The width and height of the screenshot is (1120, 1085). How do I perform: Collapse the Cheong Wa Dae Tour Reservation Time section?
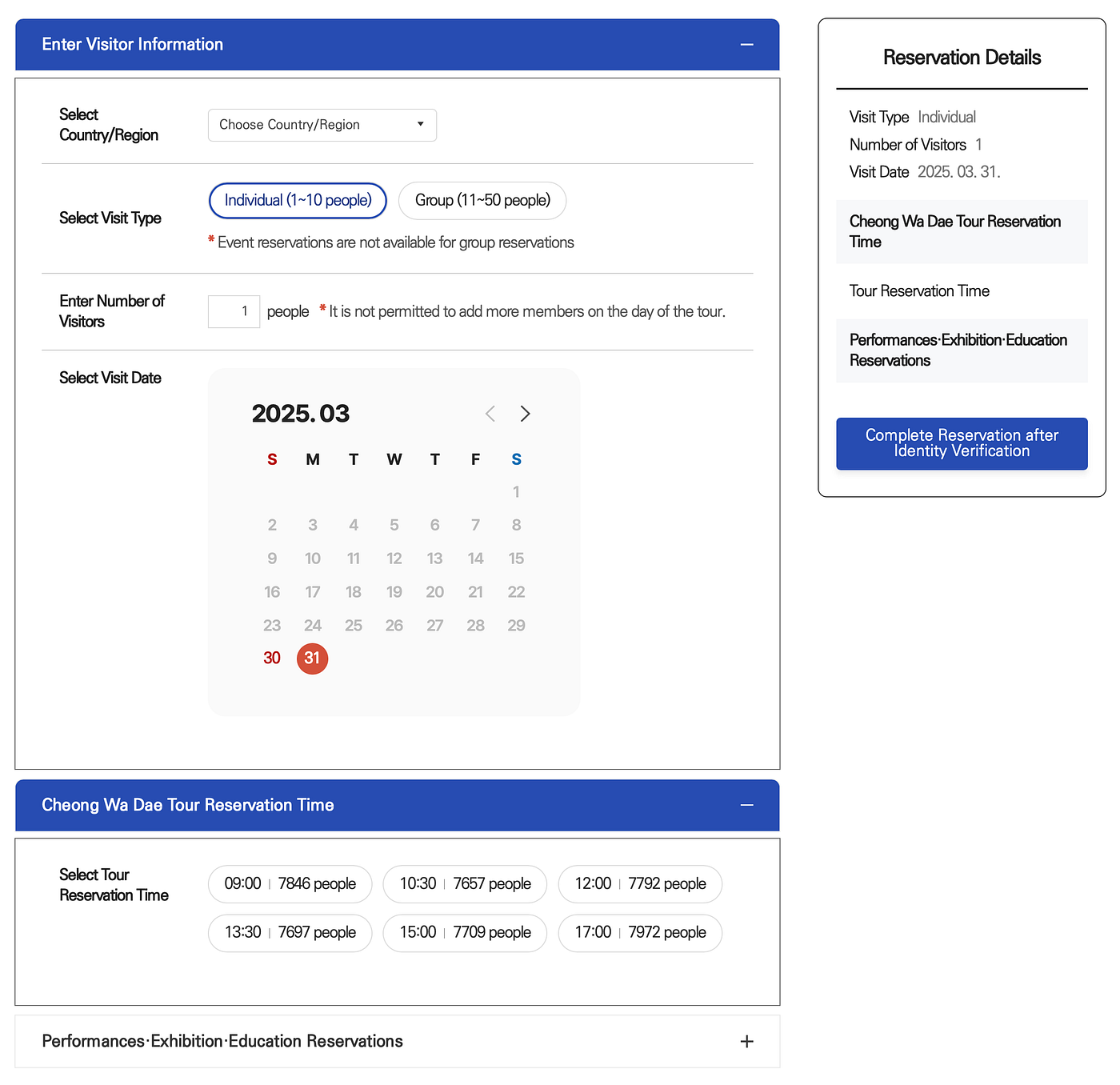click(746, 805)
